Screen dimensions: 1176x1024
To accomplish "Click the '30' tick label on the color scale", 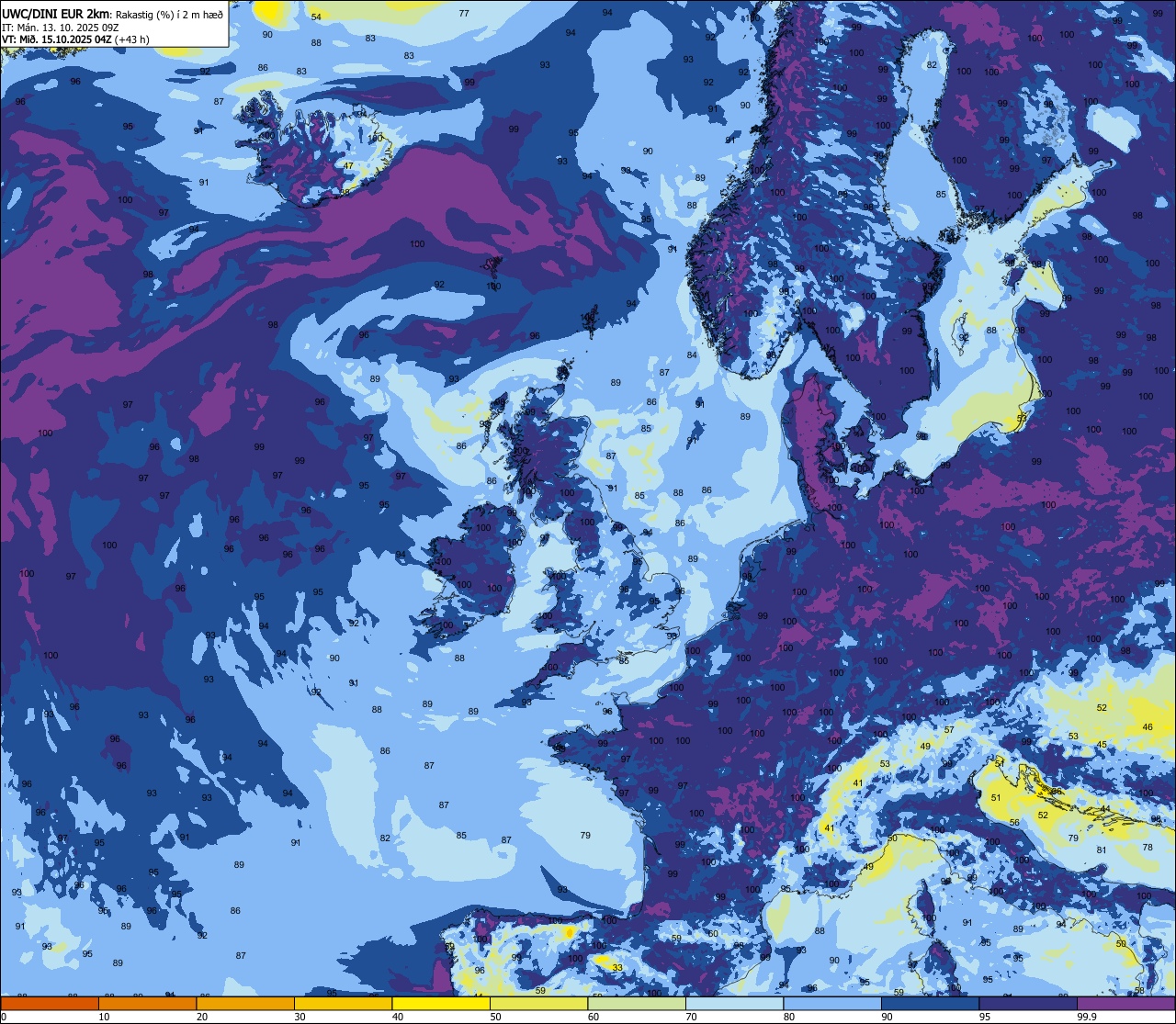I will [300, 1017].
